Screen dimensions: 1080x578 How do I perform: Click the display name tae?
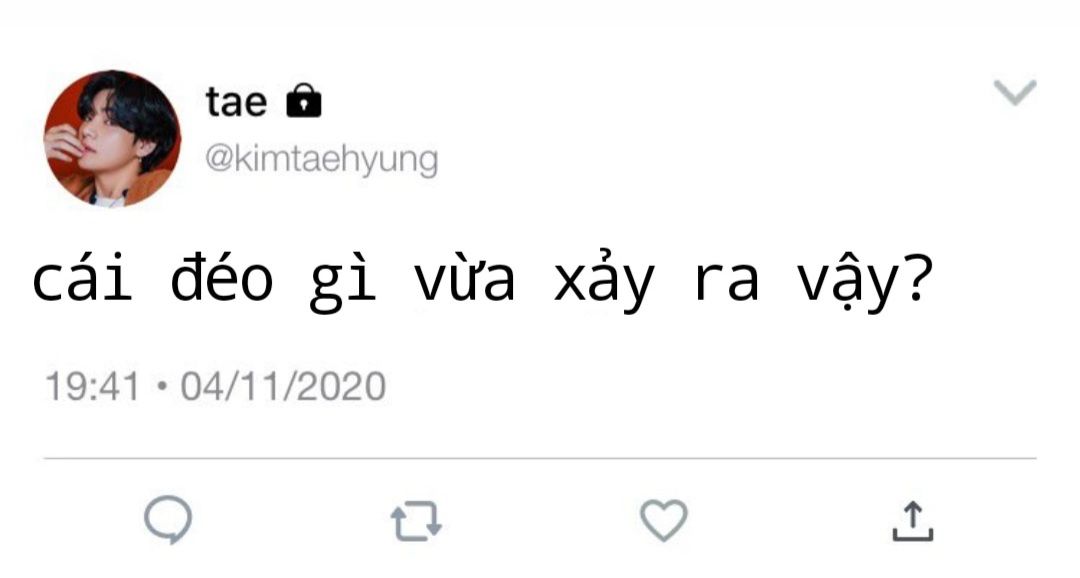point(236,102)
